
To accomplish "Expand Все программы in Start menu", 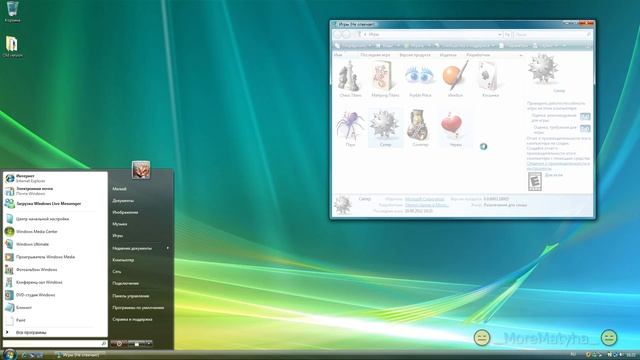I will tap(55, 332).
